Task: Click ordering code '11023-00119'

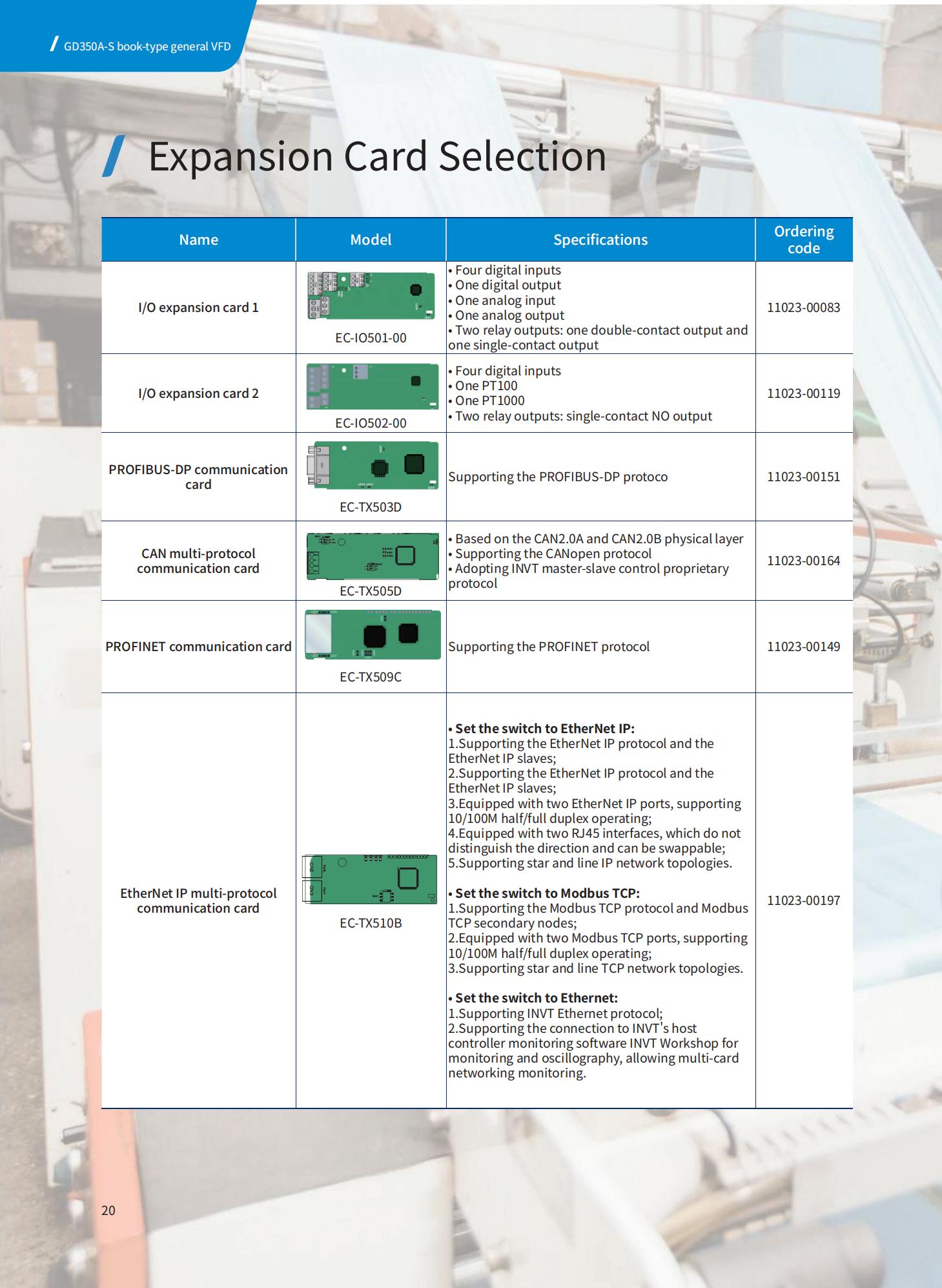Action: click(804, 393)
